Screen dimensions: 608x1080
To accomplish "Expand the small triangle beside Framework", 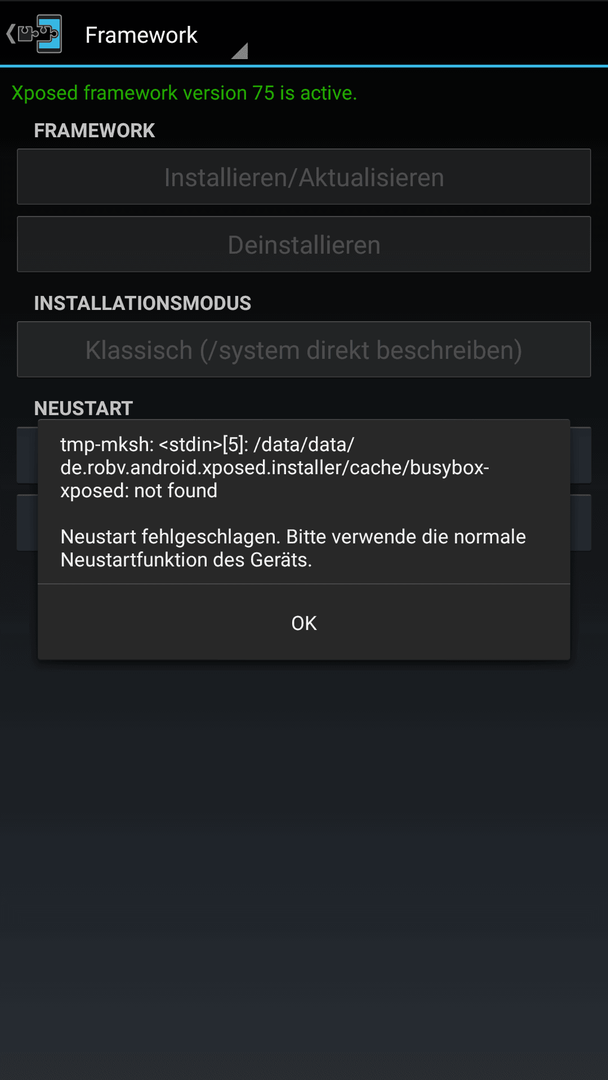I will pyautogui.click(x=239, y=51).
